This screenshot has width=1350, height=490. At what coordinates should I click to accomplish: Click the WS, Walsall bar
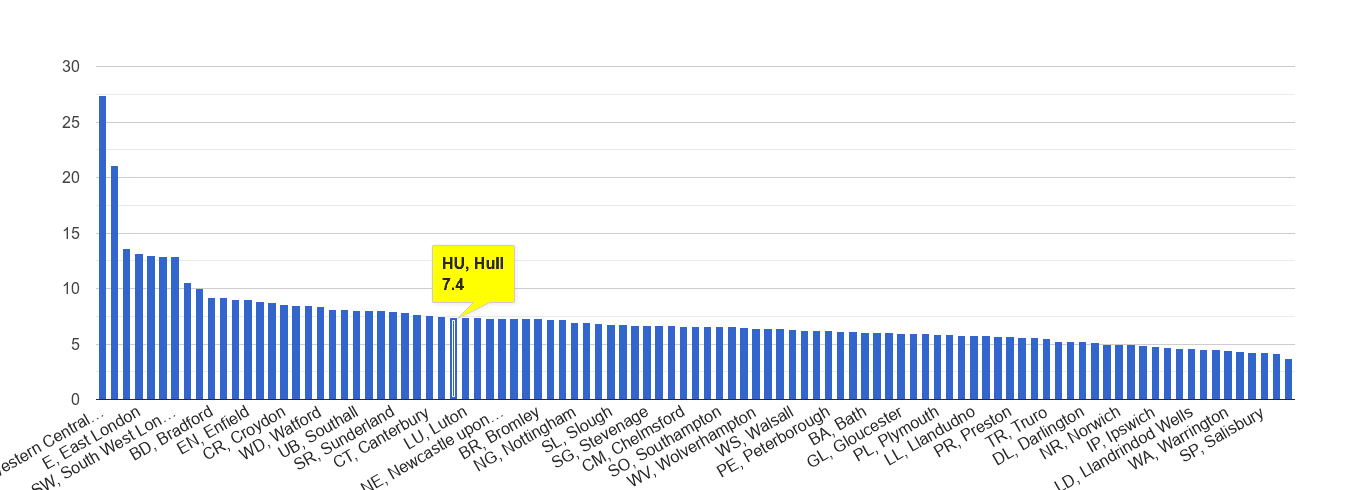[x=792, y=365]
